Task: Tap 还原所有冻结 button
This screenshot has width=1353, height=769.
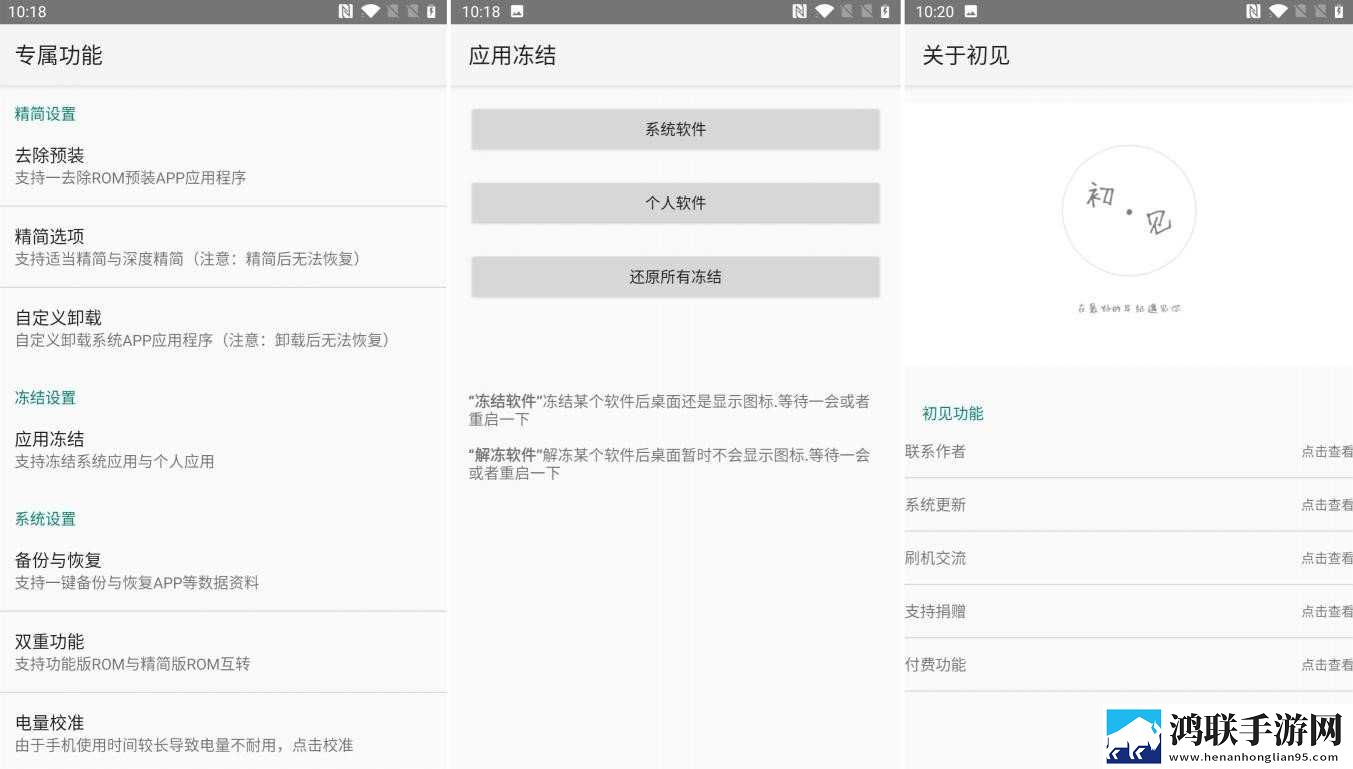Action: [675, 277]
